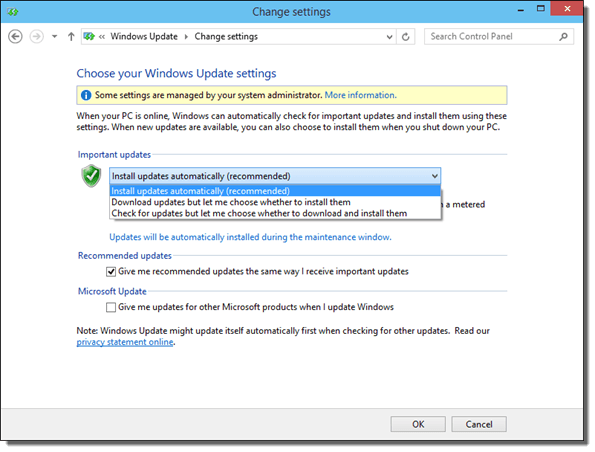Viewport: 595px width, 452px height.
Task: Collapse the Important updates dropdown
Action: (435, 176)
